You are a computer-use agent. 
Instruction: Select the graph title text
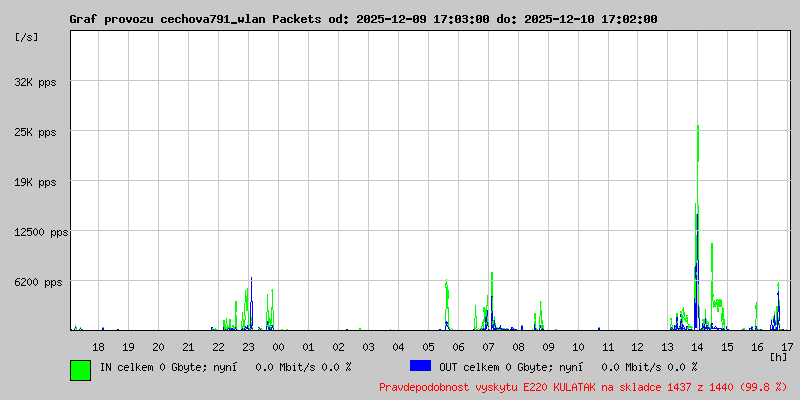pos(363,19)
